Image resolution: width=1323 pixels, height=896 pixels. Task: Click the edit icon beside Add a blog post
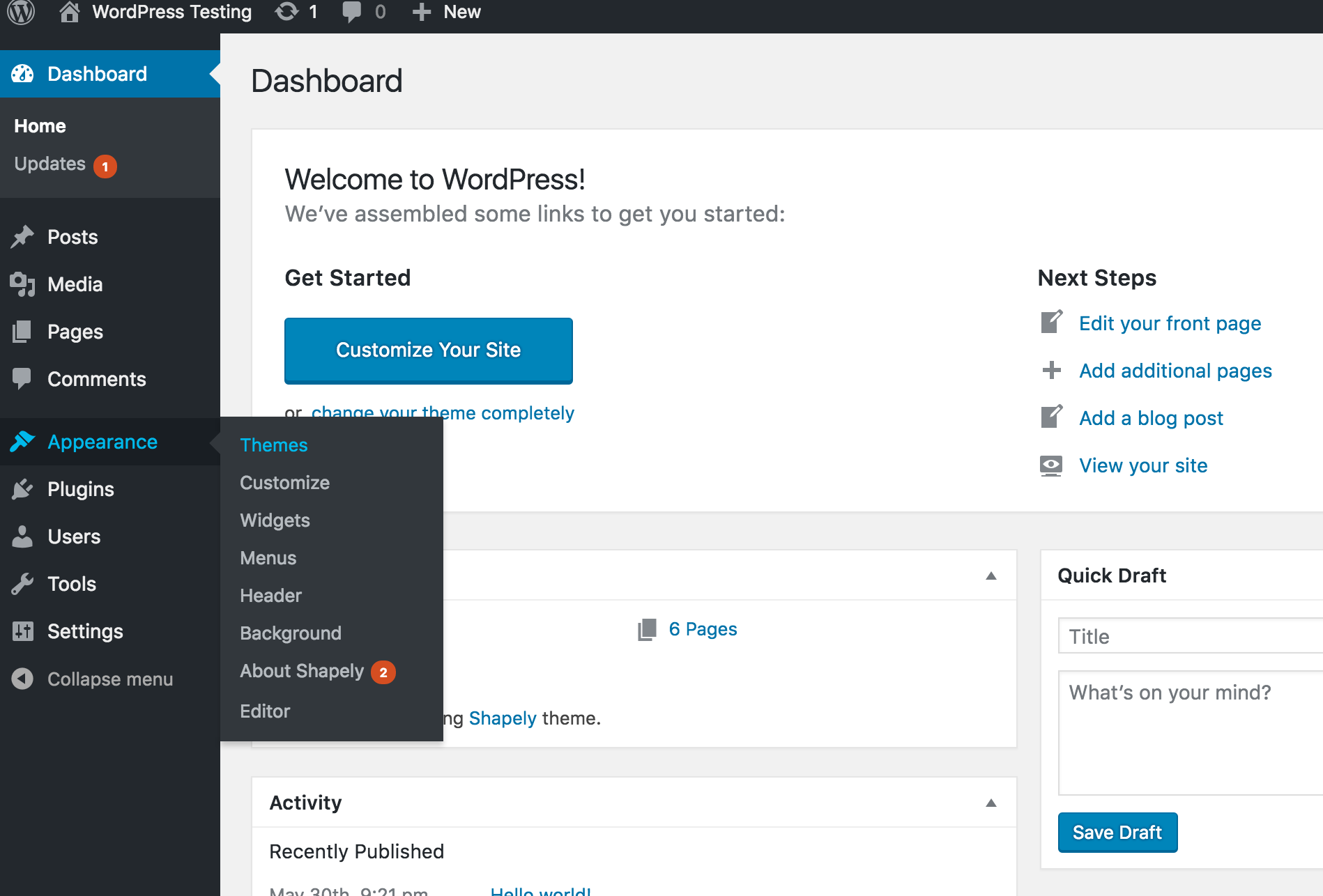point(1051,417)
